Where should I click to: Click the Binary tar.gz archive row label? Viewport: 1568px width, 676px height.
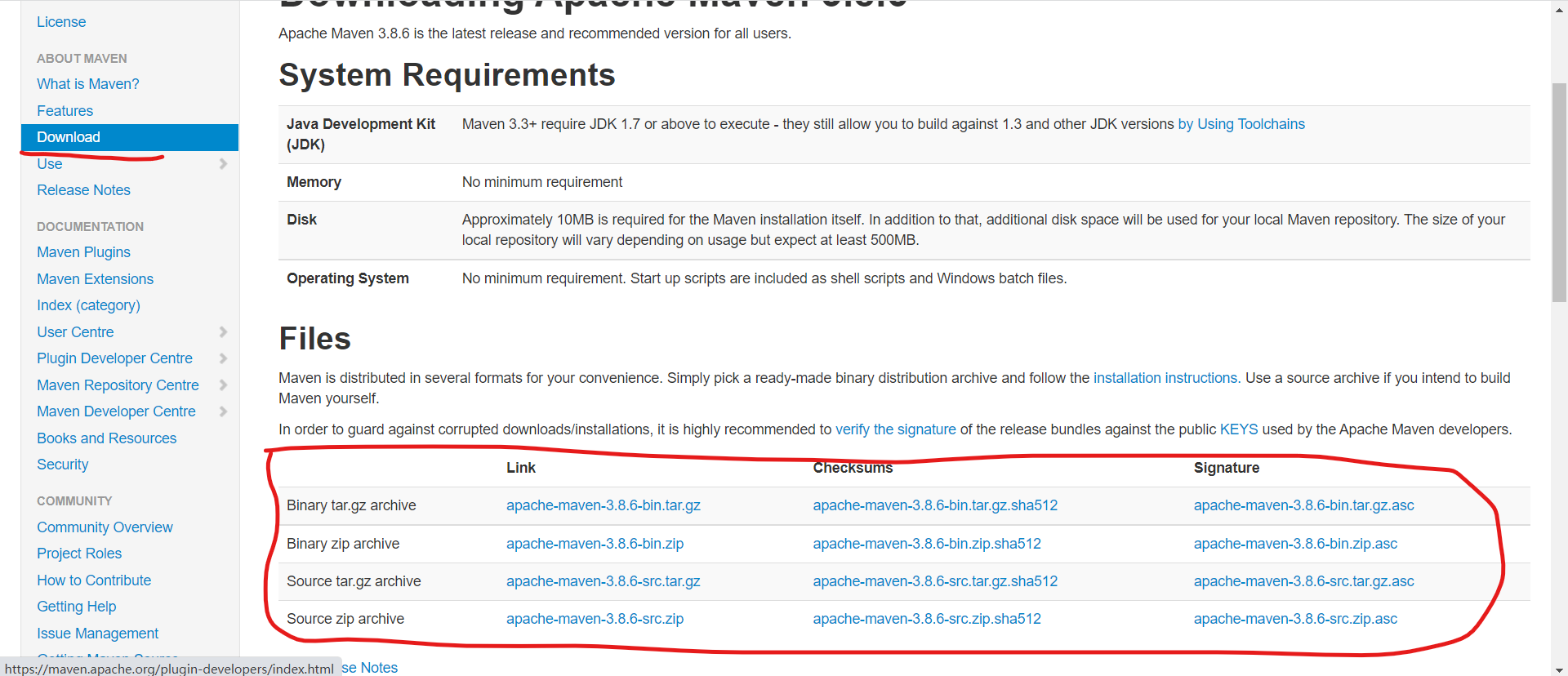[351, 505]
